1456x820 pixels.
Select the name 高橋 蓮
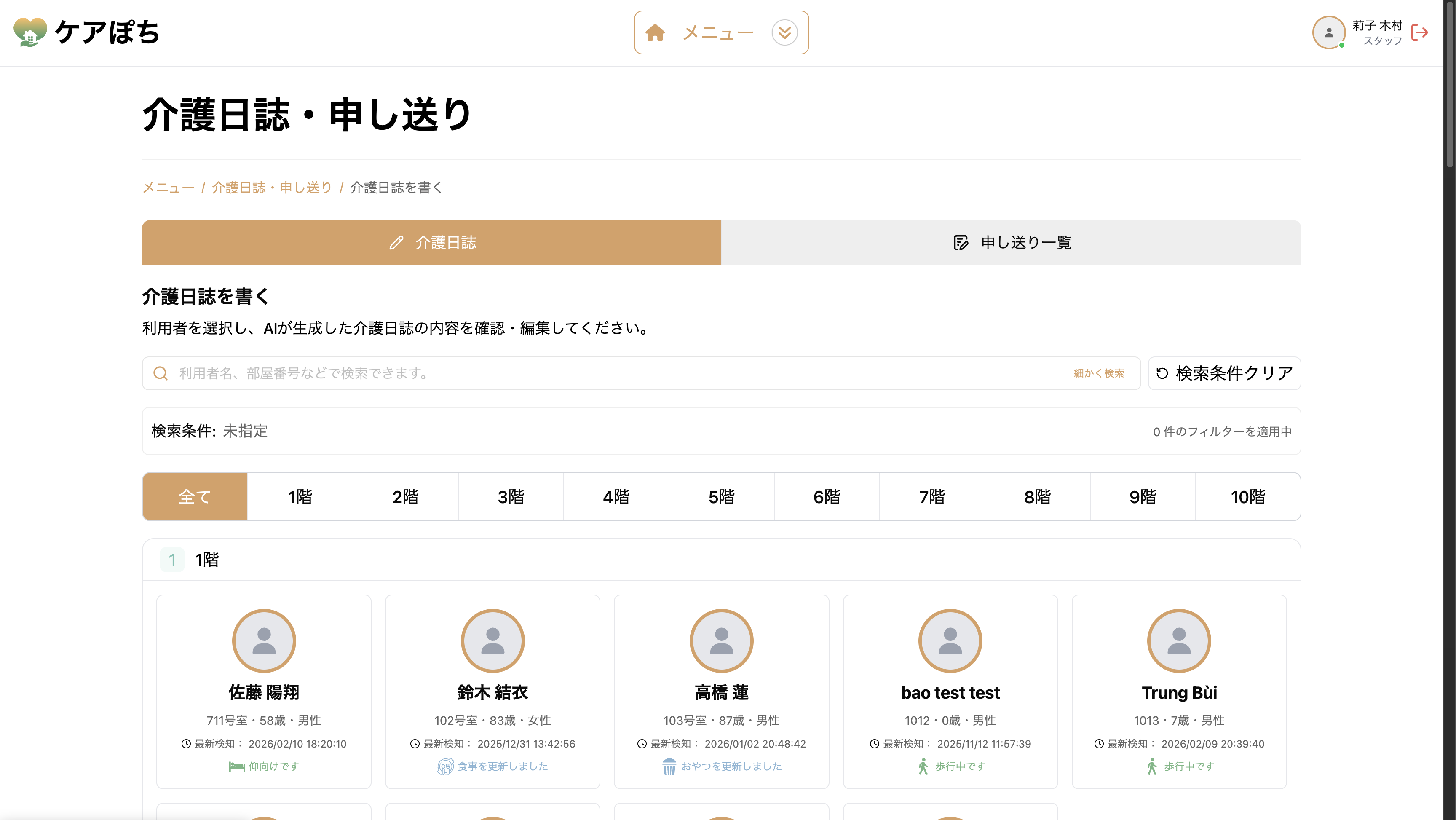(x=722, y=692)
